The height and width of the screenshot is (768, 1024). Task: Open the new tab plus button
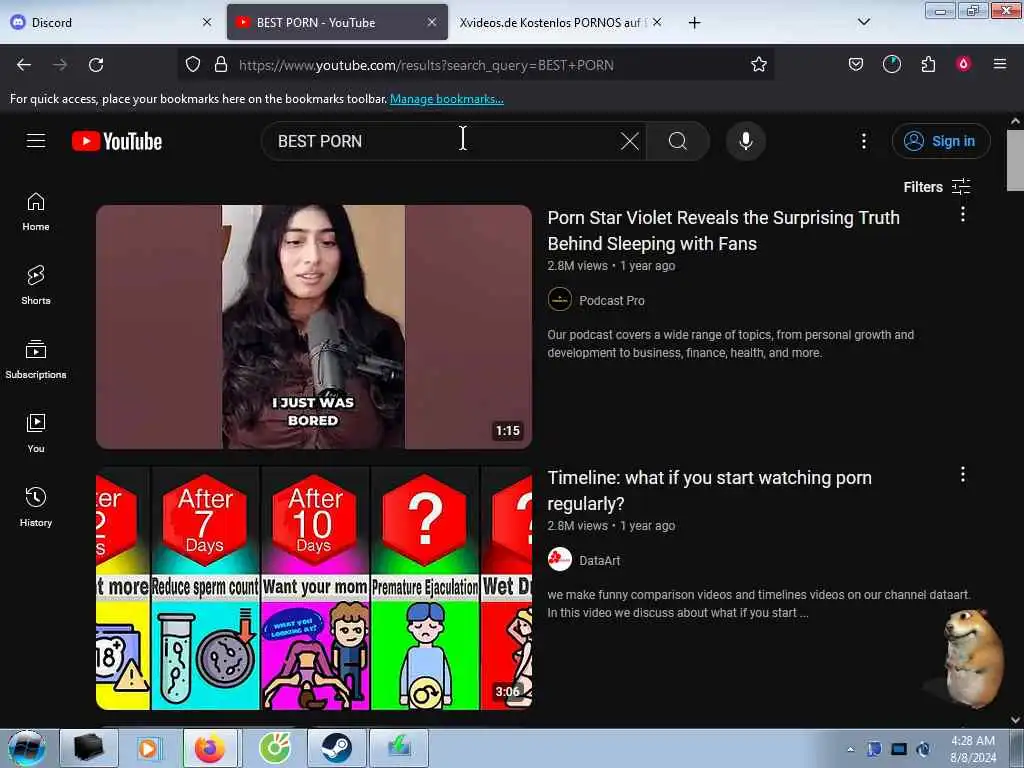point(694,23)
